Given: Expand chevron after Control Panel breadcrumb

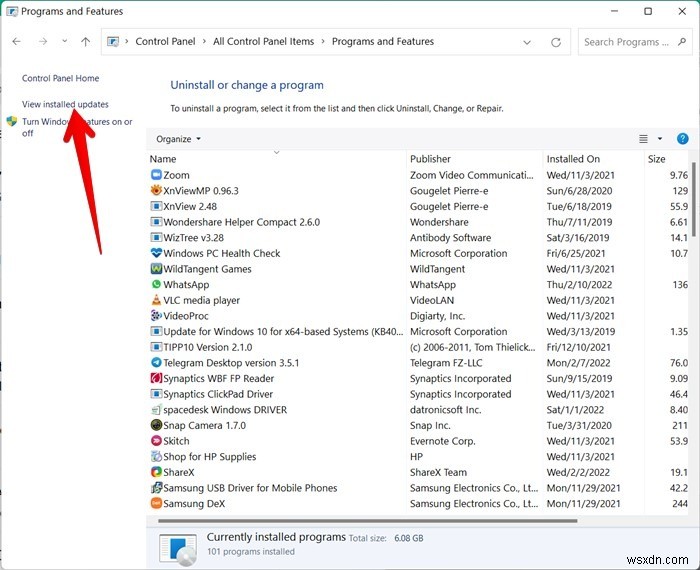Looking at the screenshot, I should [x=204, y=42].
